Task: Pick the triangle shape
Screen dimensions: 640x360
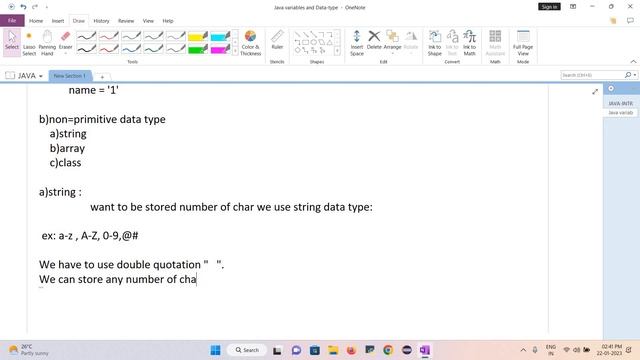Action: 329,42
